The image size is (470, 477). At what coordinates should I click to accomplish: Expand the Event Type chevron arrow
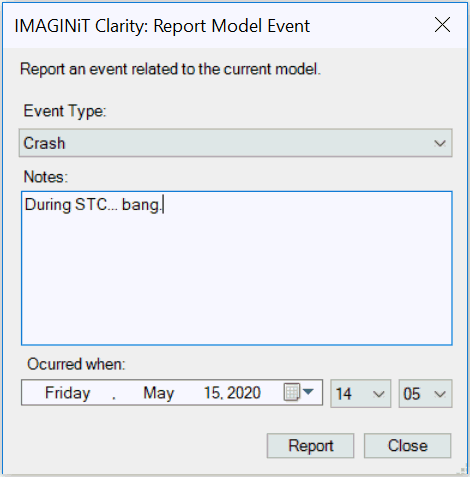click(x=440, y=143)
